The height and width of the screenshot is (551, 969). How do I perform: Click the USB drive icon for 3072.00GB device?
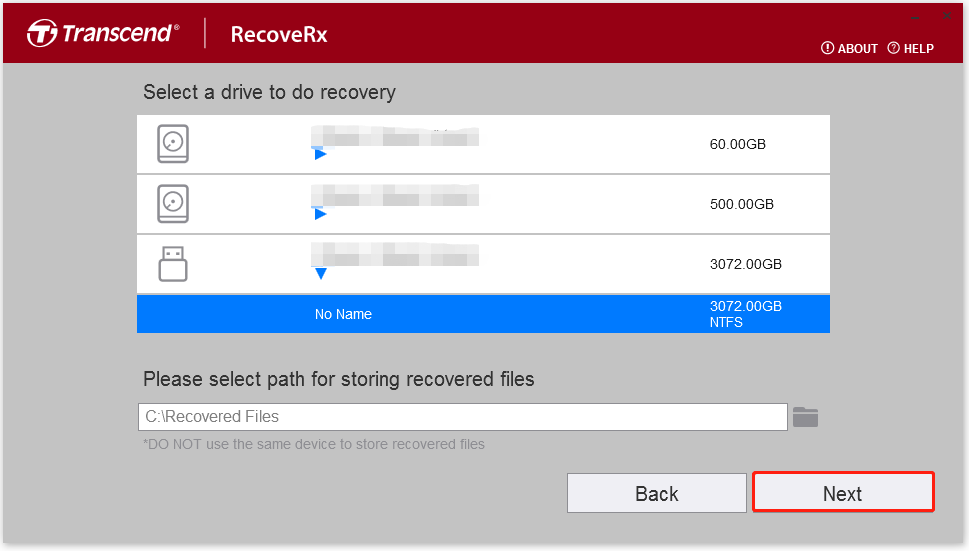pos(173,264)
